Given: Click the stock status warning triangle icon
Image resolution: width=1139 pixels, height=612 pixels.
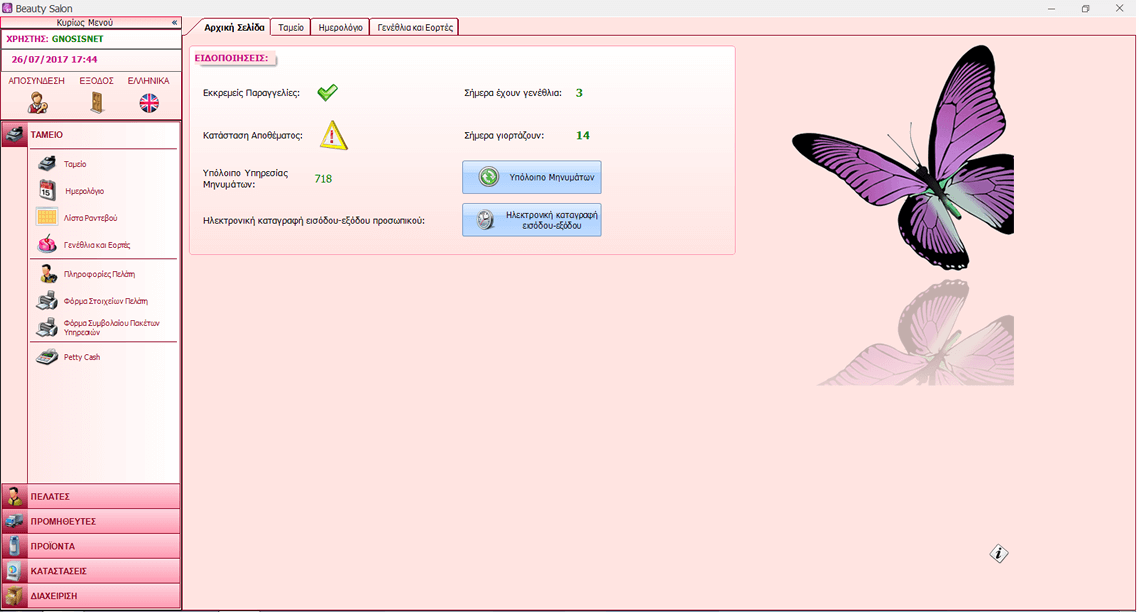Looking at the screenshot, I should pos(334,135).
